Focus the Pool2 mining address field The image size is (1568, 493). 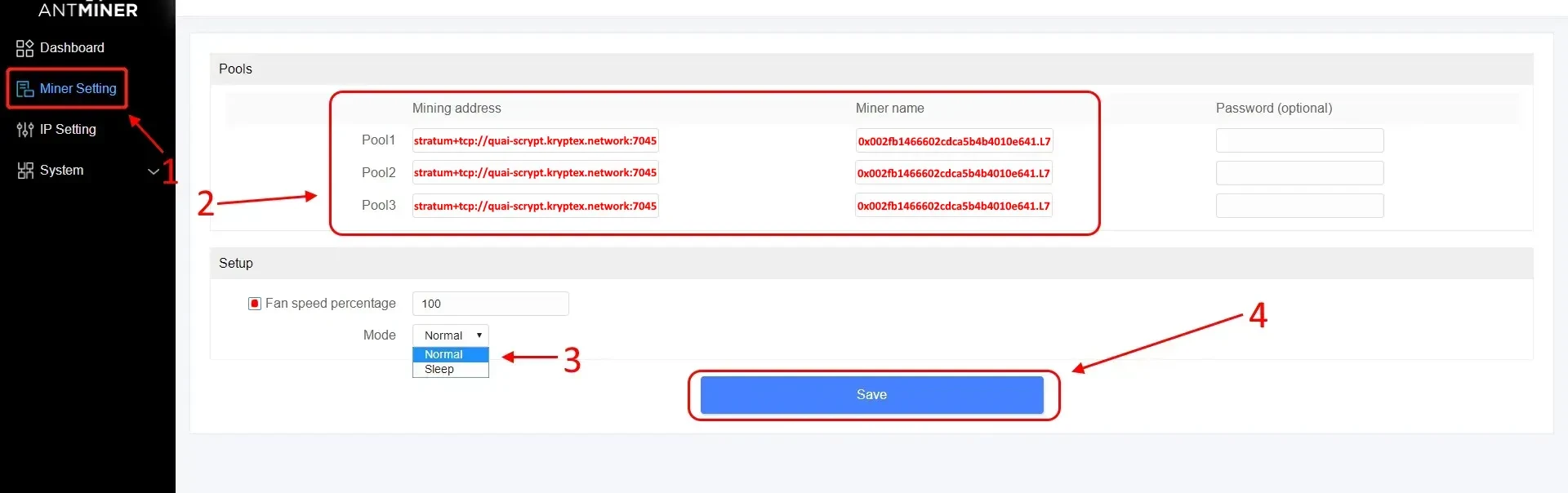(x=535, y=173)
